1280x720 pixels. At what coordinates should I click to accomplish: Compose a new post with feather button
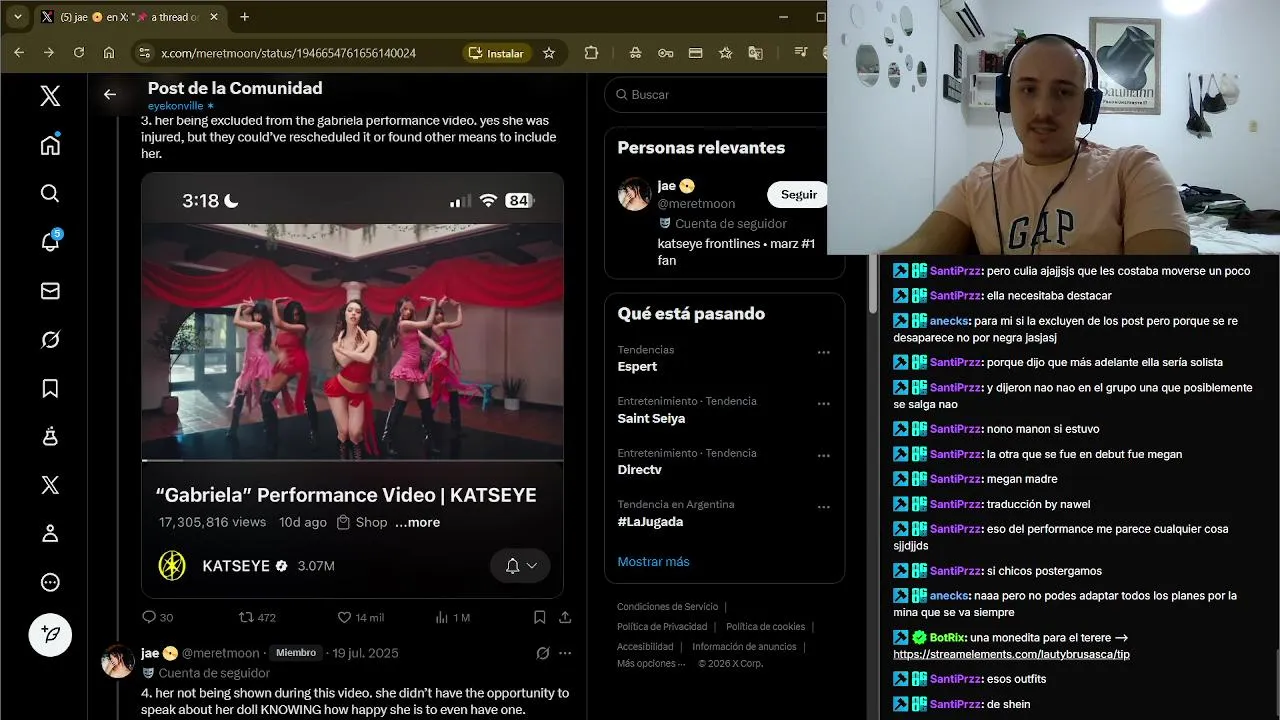[50, 634]
